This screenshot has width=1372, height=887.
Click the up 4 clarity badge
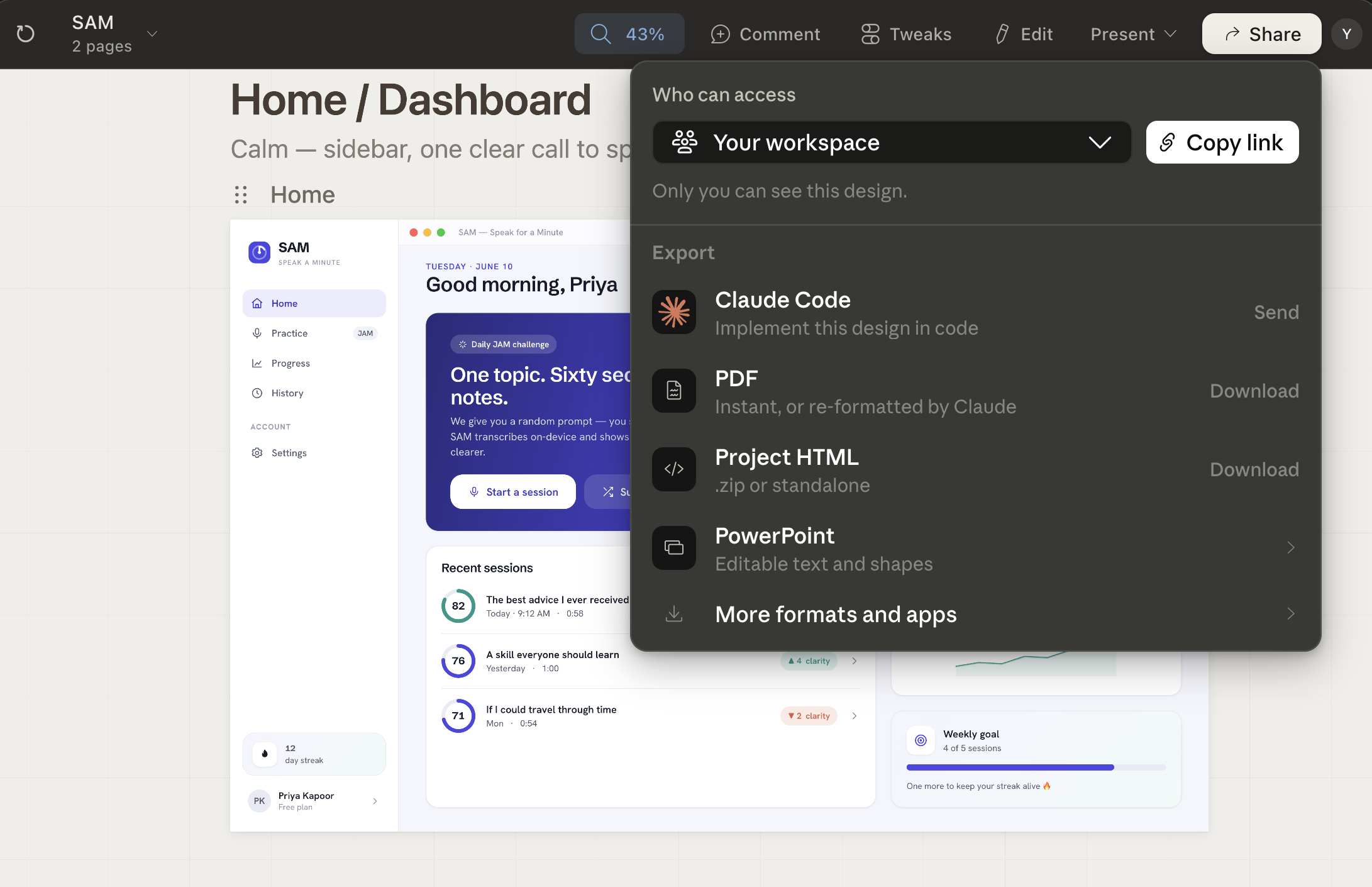809,661
